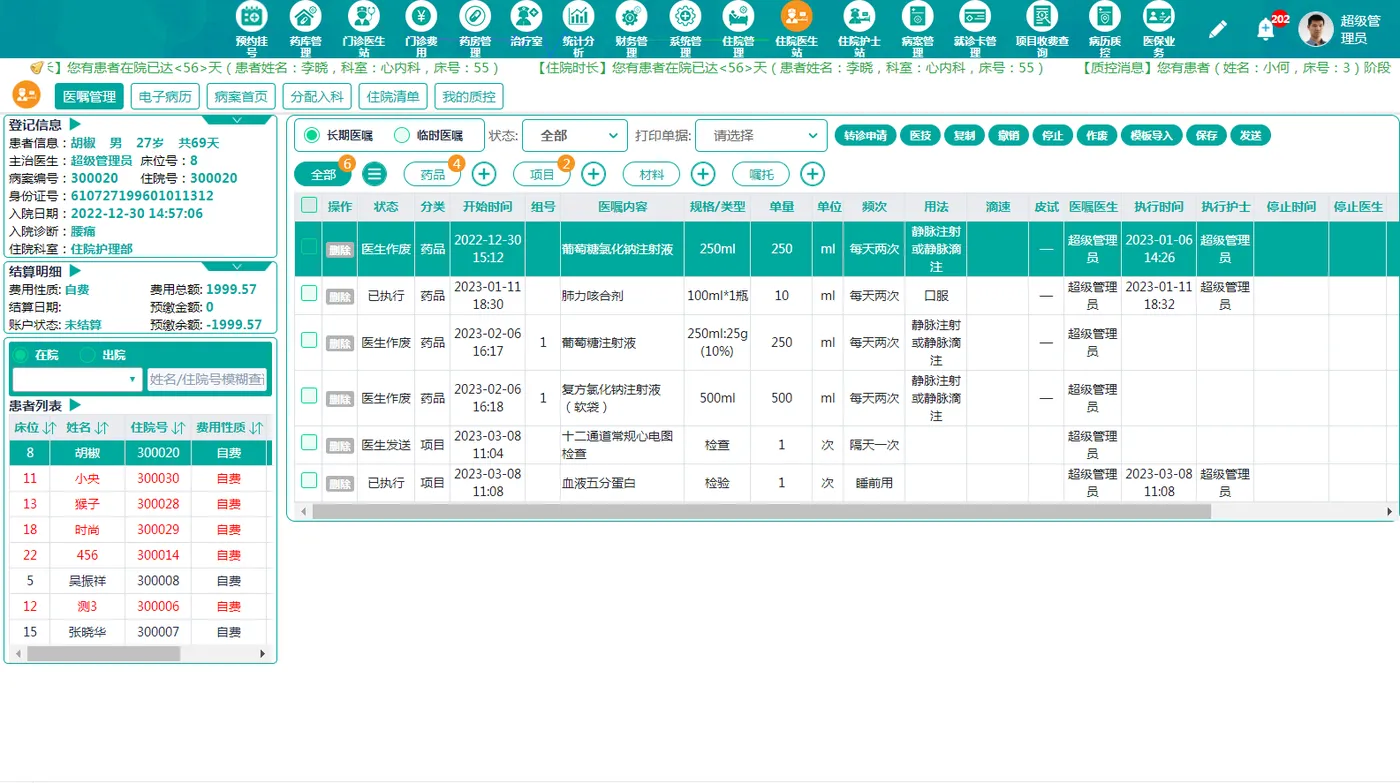Check the select-all checkbox in table header

tap(309, 205)
